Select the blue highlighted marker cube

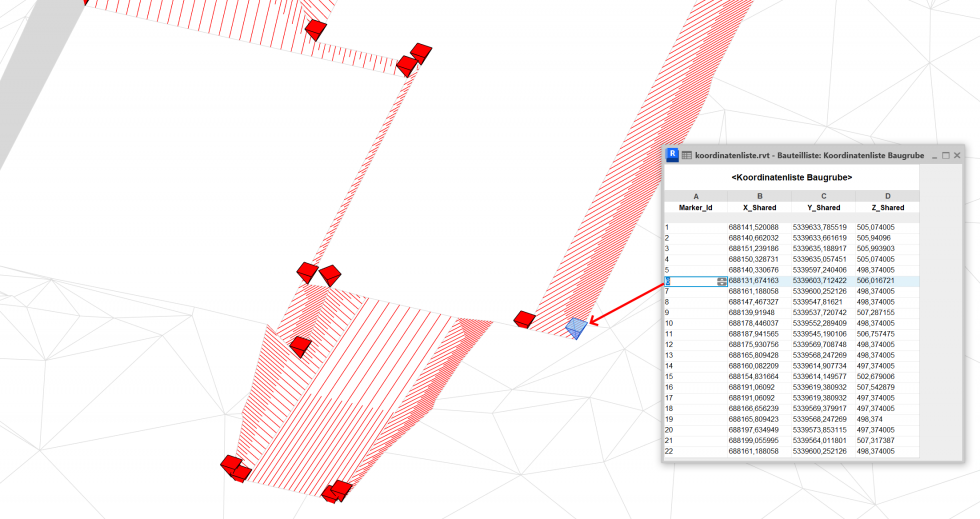576,327
